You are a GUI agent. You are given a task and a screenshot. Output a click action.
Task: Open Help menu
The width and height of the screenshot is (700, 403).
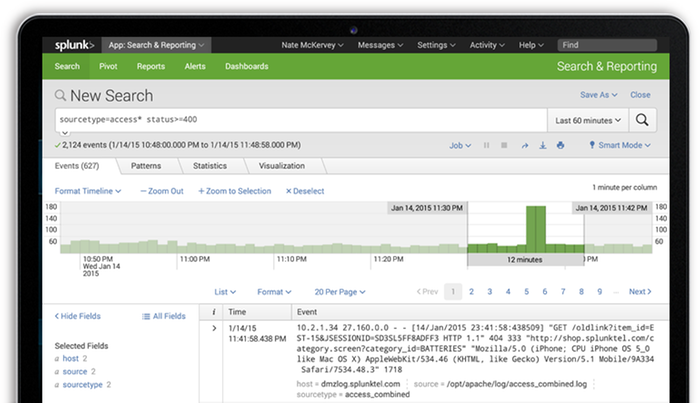pos(531,45)
